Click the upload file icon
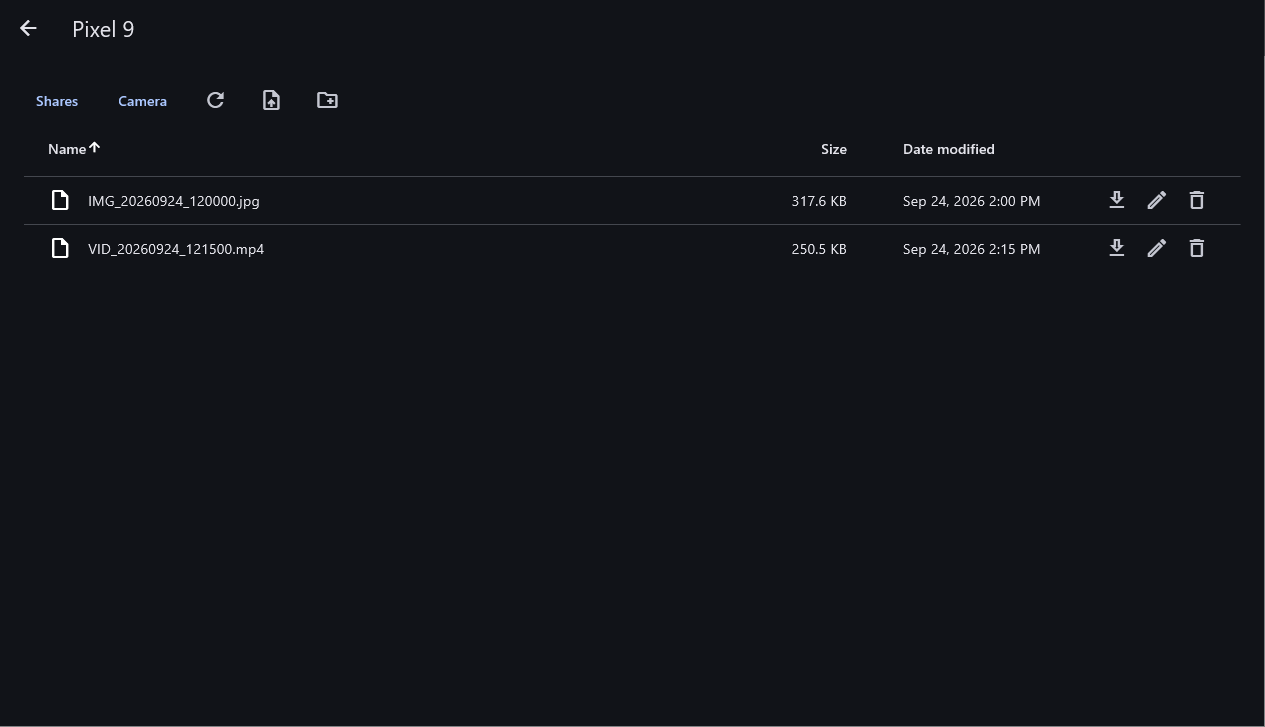Viewport: 1265px width, 727px height. pos(271,100)
